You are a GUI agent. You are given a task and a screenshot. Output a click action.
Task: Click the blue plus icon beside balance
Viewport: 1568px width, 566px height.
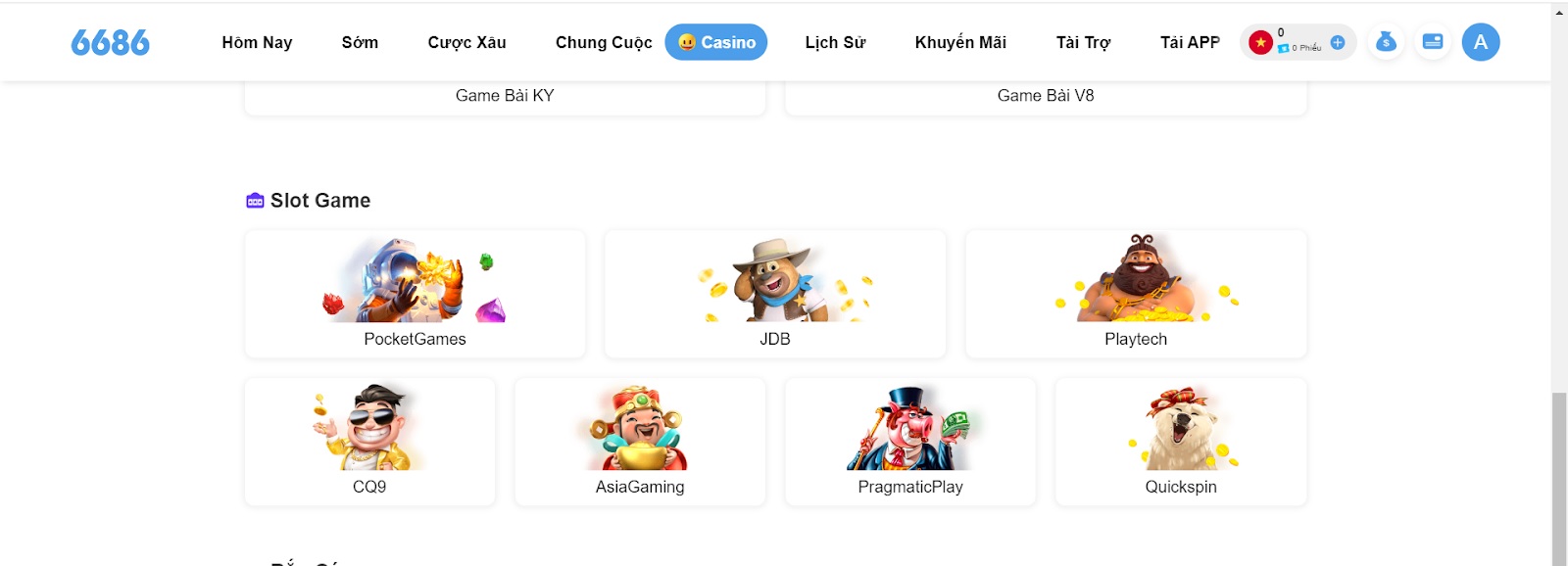click(1337, 42)
